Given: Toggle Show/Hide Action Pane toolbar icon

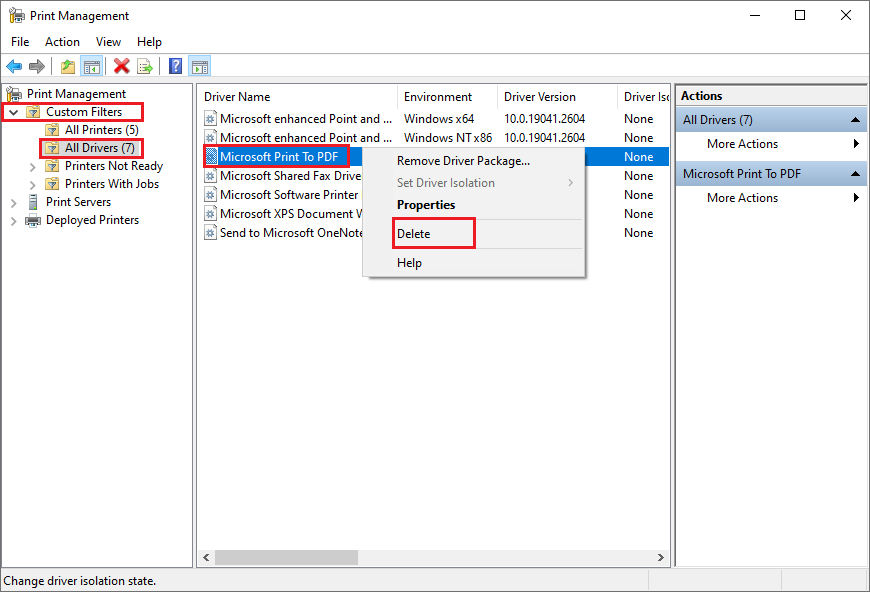Looking at the screenshot, I should [x=200, y=67].
